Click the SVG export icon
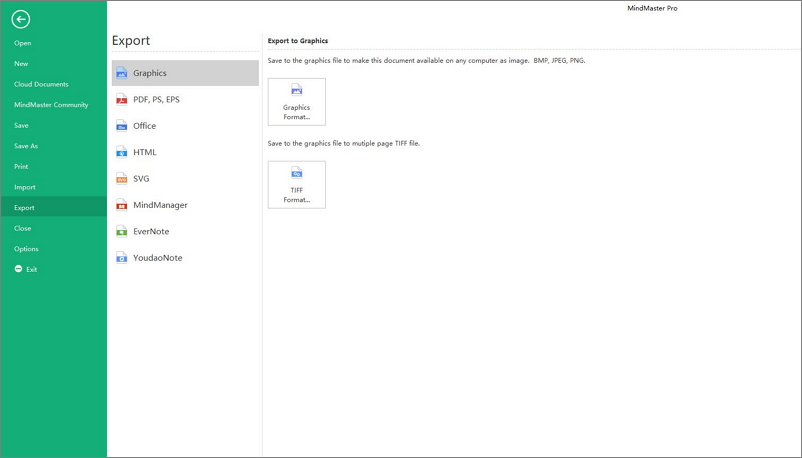 [122, 178]
